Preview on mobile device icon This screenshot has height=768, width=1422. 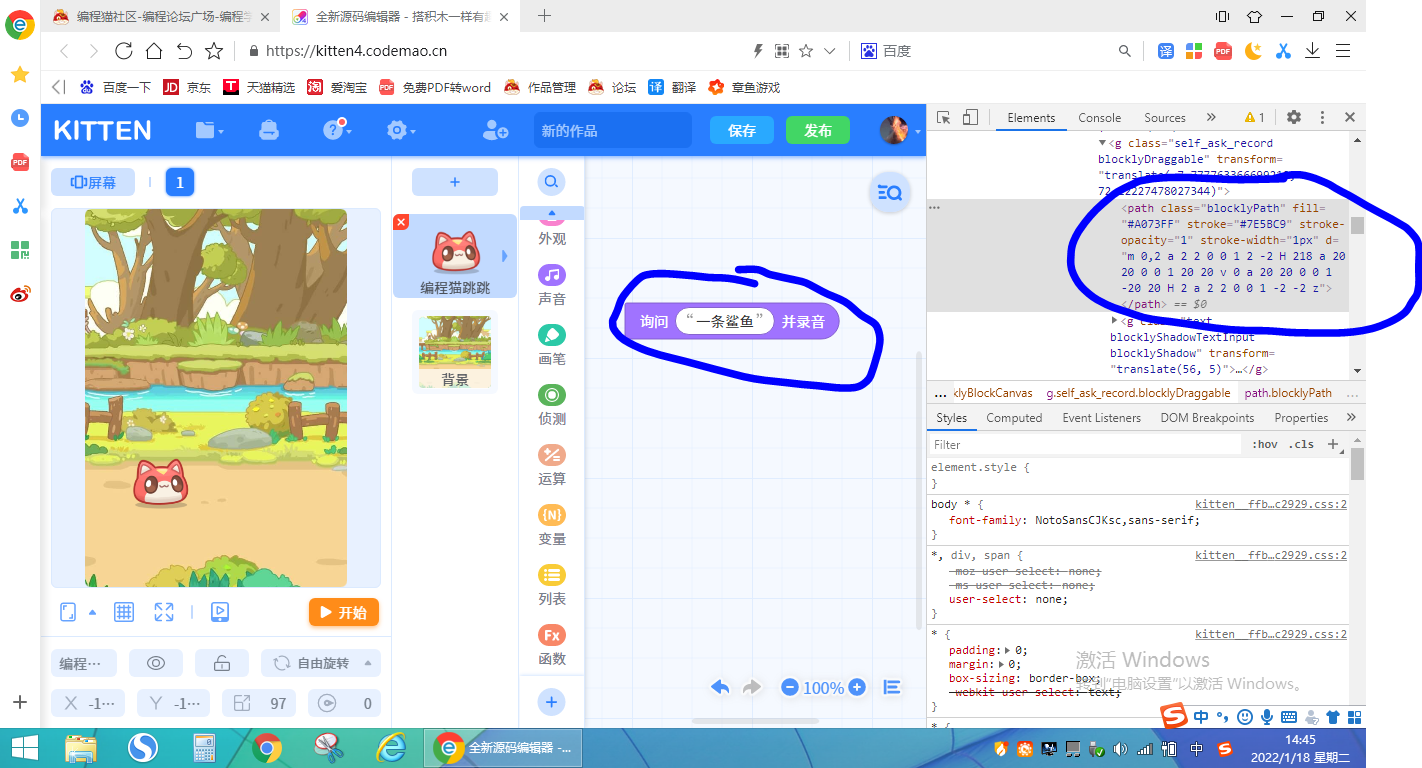tap(221, 612)
